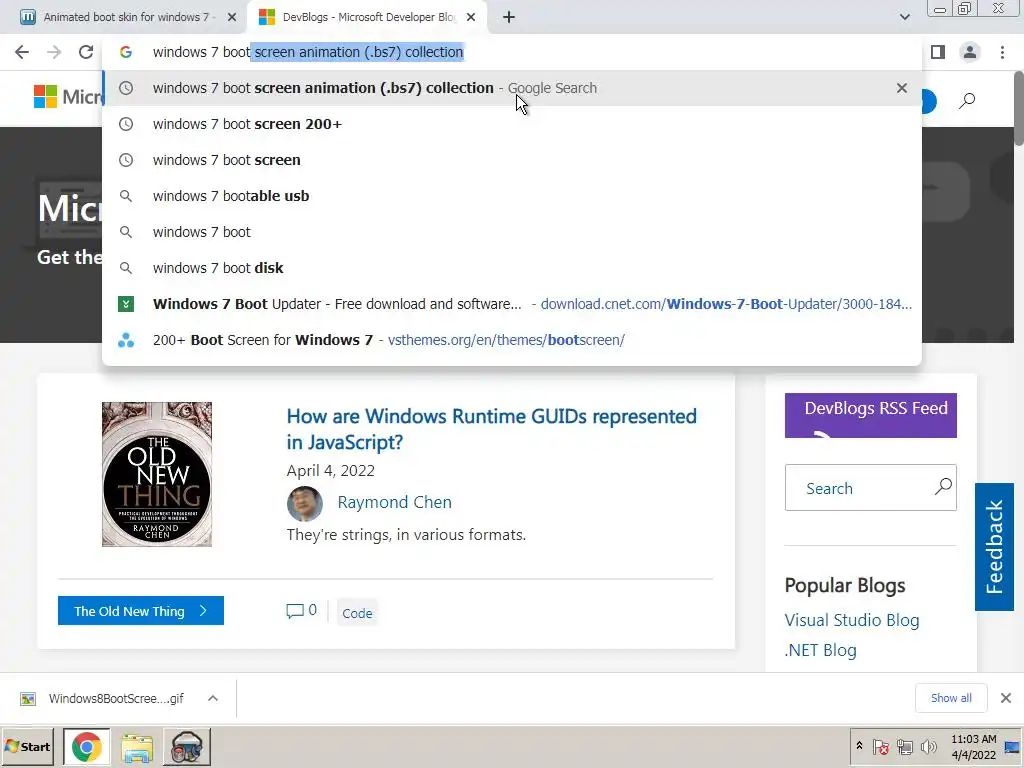Open the site search magnifier in header

[967, 101]
